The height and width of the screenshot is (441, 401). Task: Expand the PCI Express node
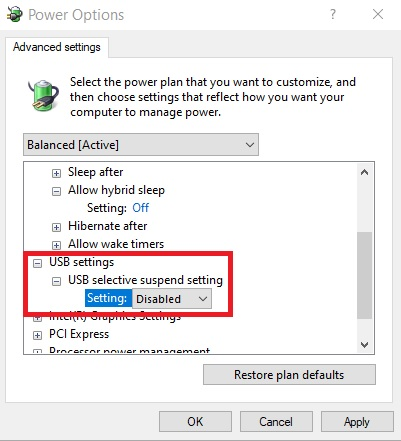point(38,335)
